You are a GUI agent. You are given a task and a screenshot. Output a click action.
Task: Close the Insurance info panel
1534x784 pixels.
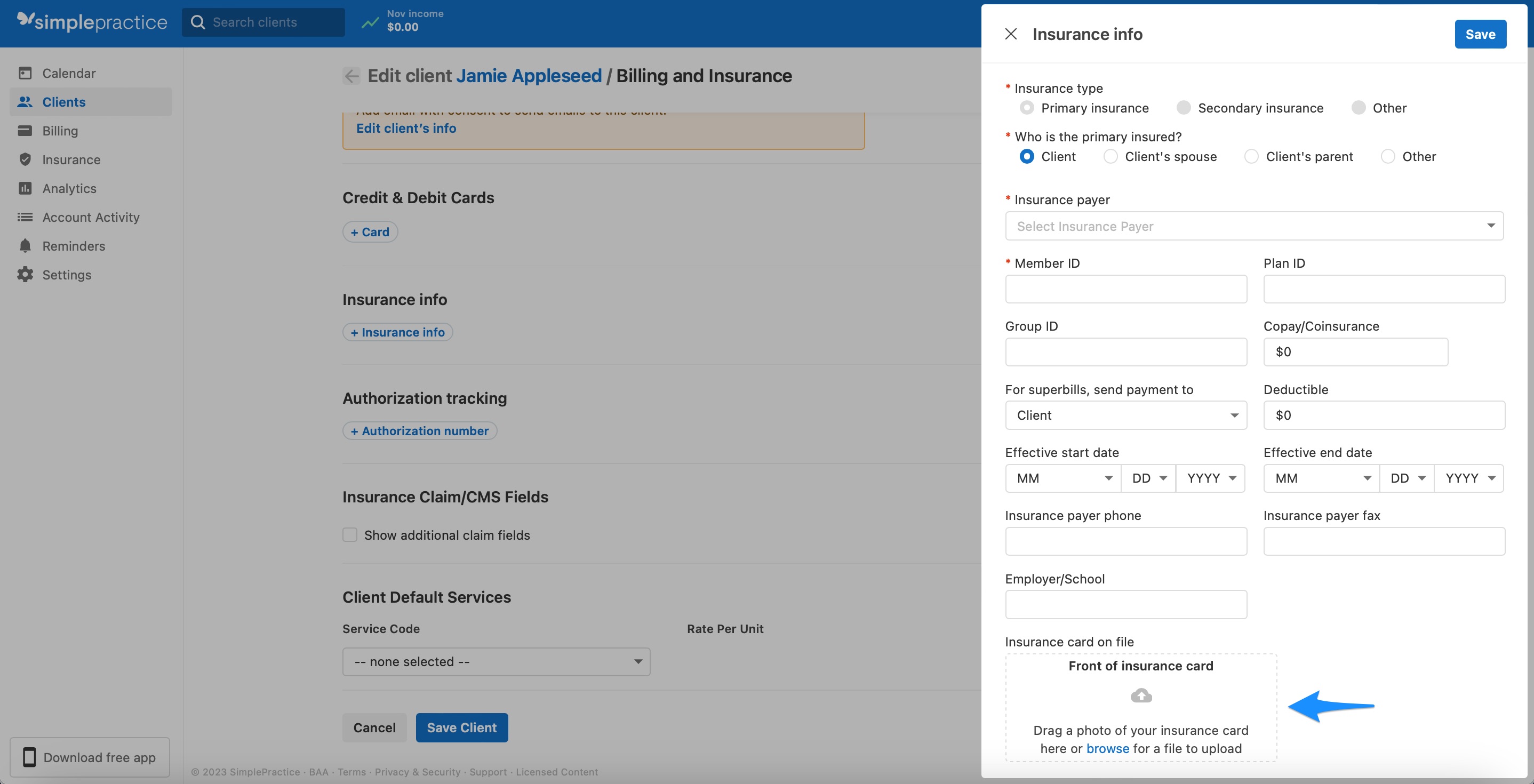[x=1011, y=34]
